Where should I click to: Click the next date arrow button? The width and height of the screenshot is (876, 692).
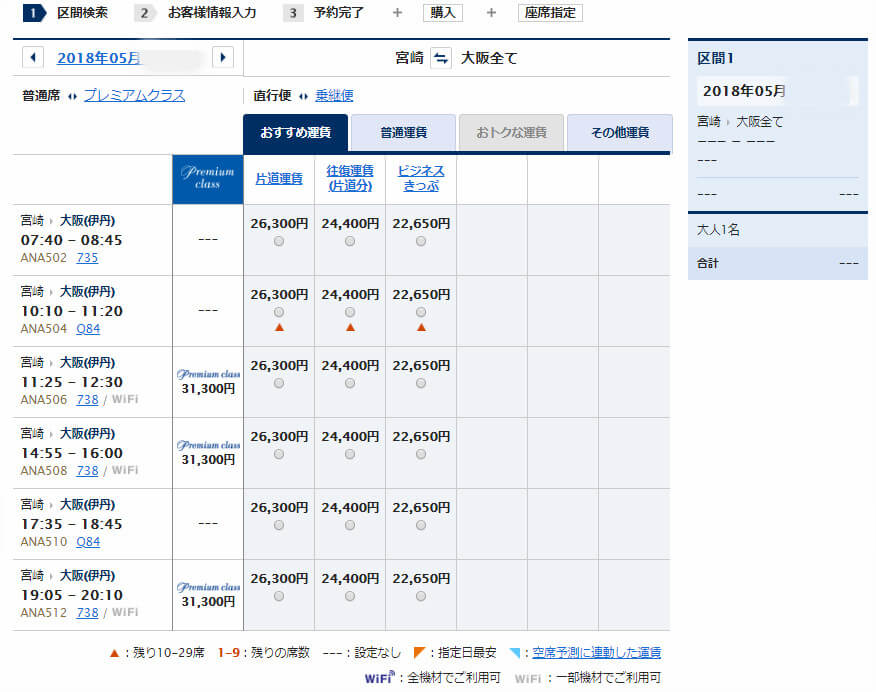tap(223, 58)
